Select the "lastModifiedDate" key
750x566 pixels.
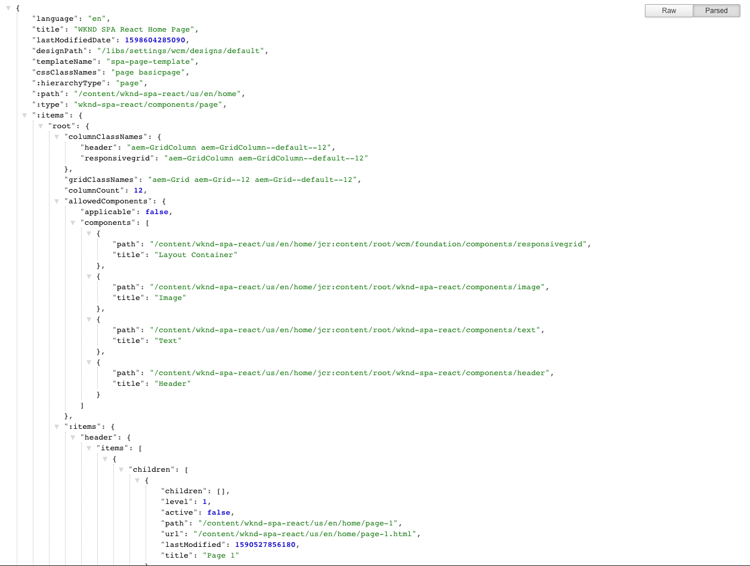[74, 40]
